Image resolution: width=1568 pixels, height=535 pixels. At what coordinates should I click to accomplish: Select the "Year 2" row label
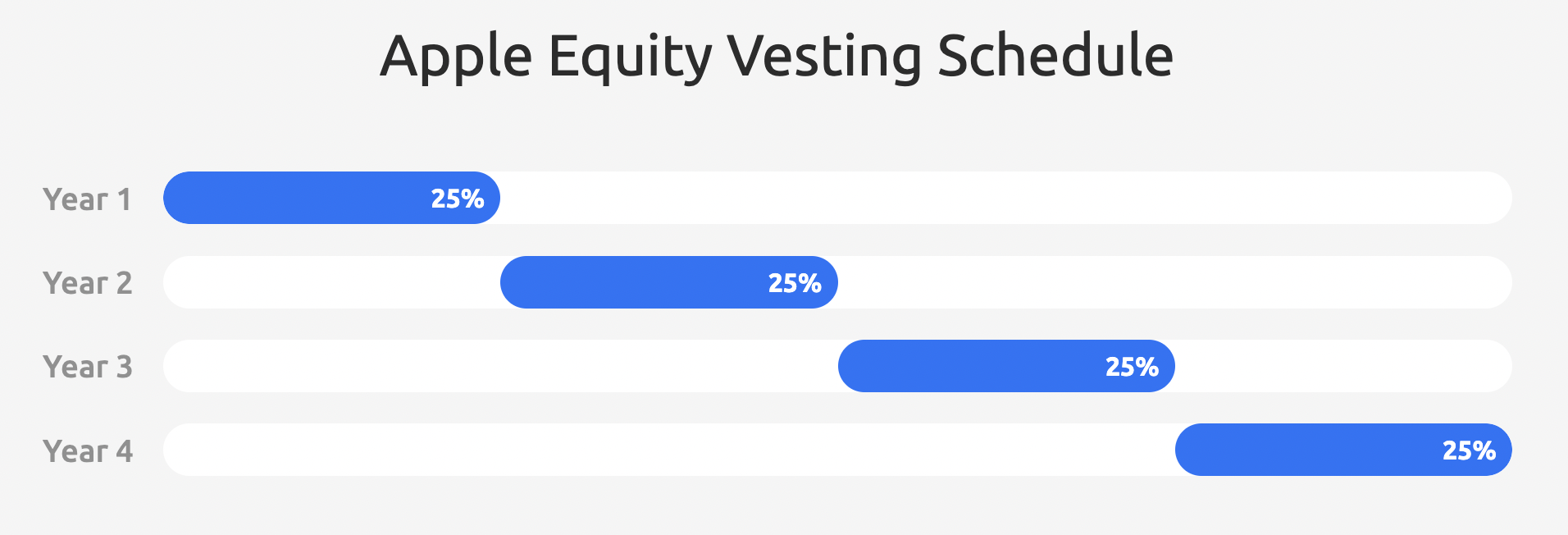click(87, 283)
